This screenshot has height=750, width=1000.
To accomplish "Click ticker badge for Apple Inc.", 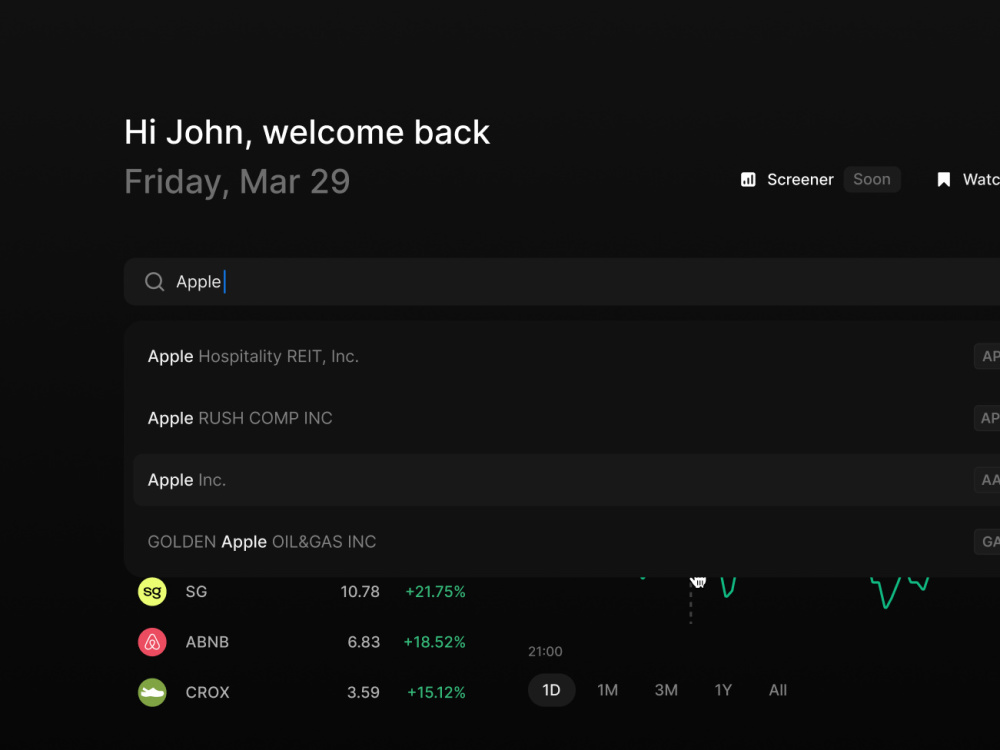I will 987,480.
